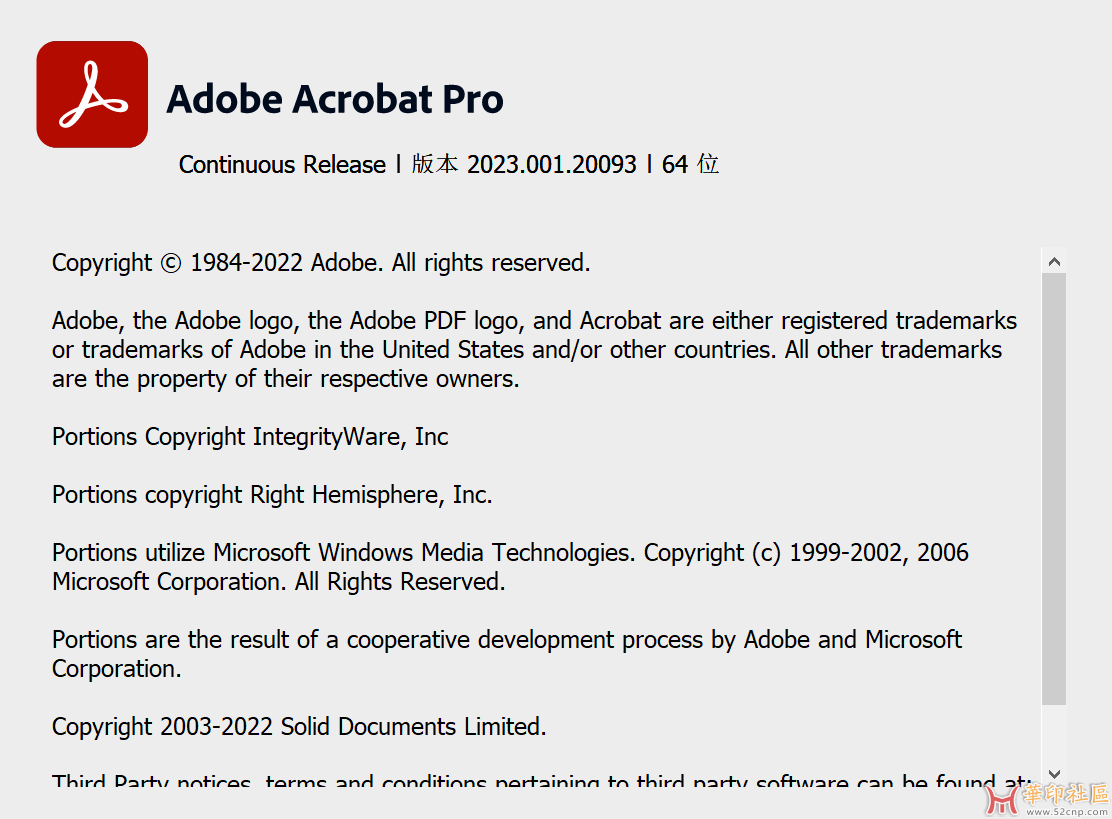Image resolution: width=1112 pixels, height=819 pixels.
Task: Click the 64 位 architecture label
Action: [690, 165]
